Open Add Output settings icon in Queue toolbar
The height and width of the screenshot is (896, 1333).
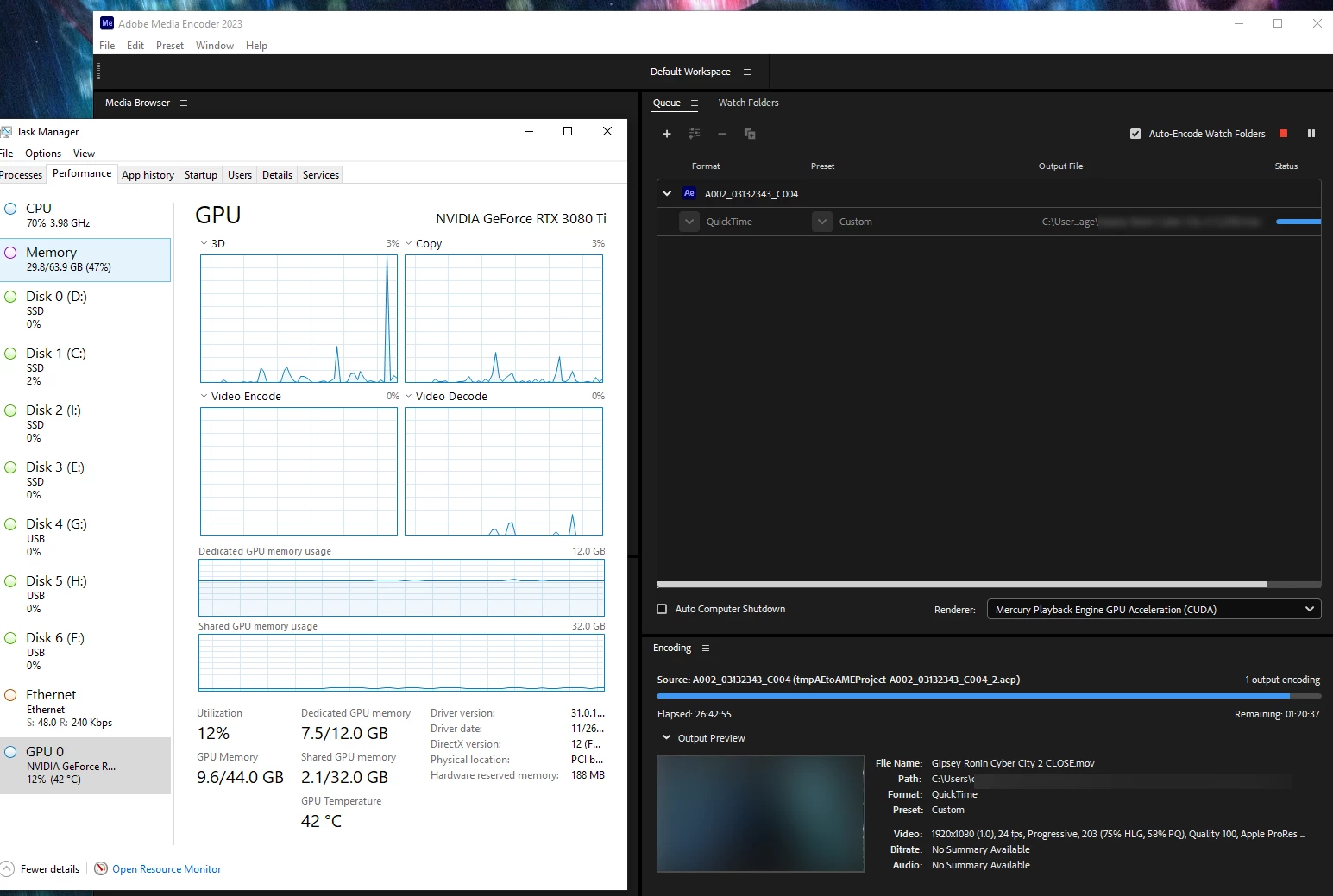[694, 134]
